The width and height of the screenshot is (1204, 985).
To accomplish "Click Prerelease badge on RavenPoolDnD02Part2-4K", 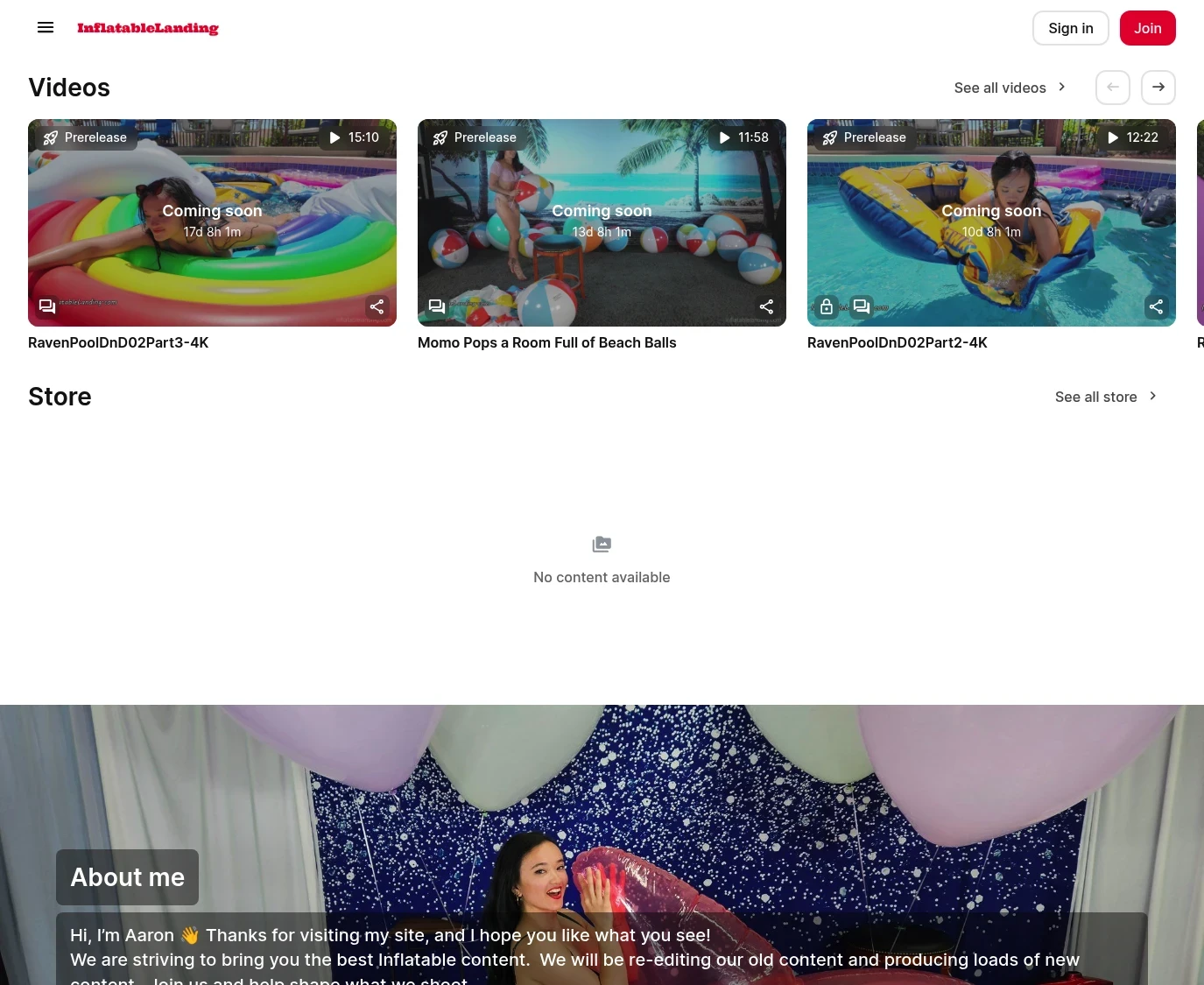I will click(x=865, y=137).
